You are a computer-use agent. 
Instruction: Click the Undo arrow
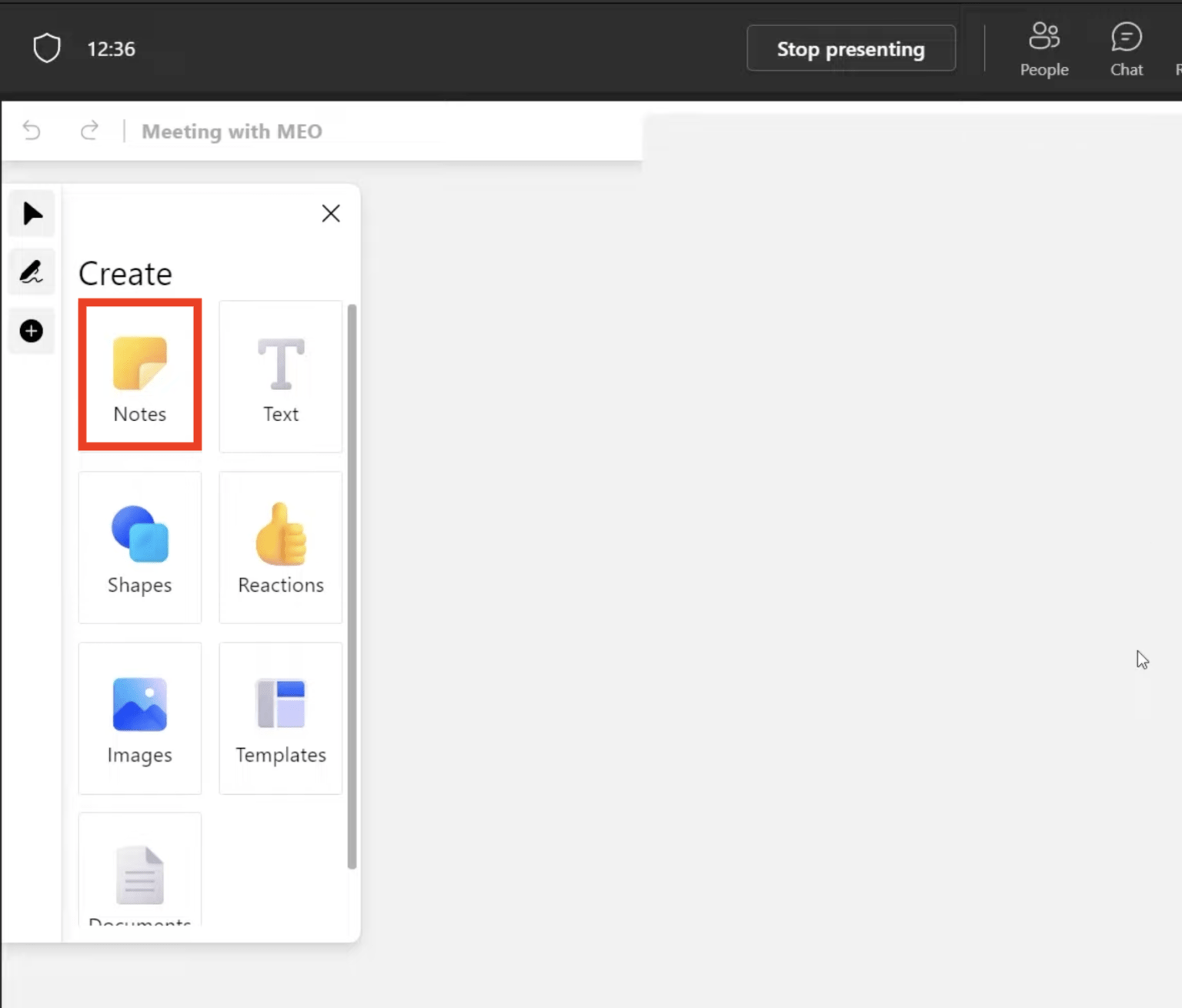31,131
